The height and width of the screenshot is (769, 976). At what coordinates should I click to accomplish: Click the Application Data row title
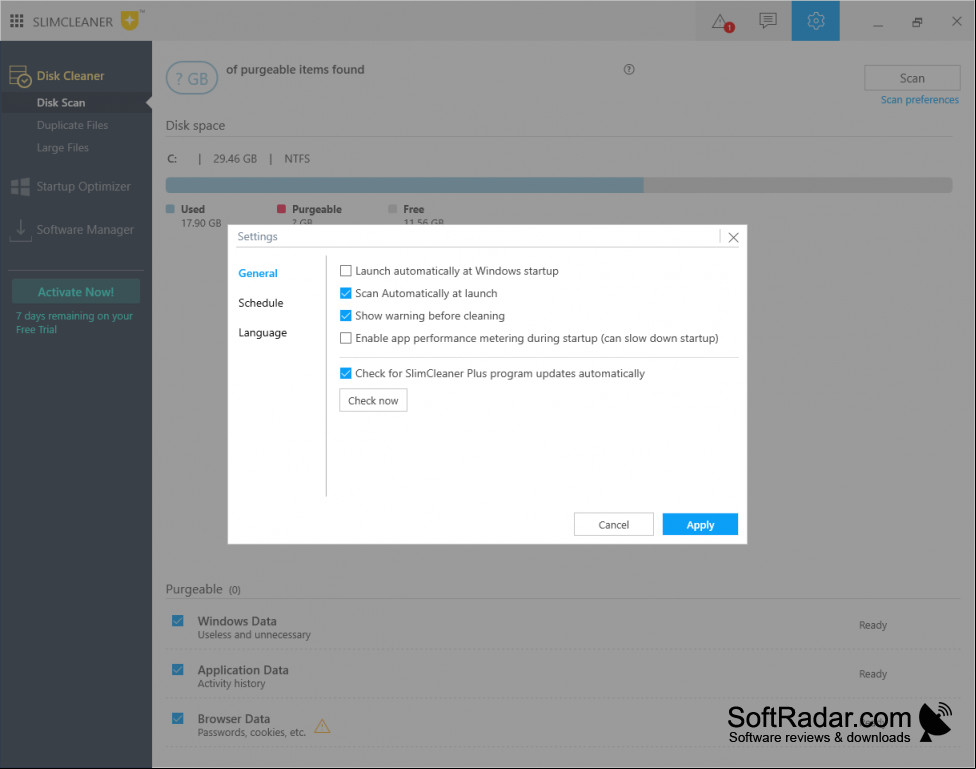coord(243,670)
